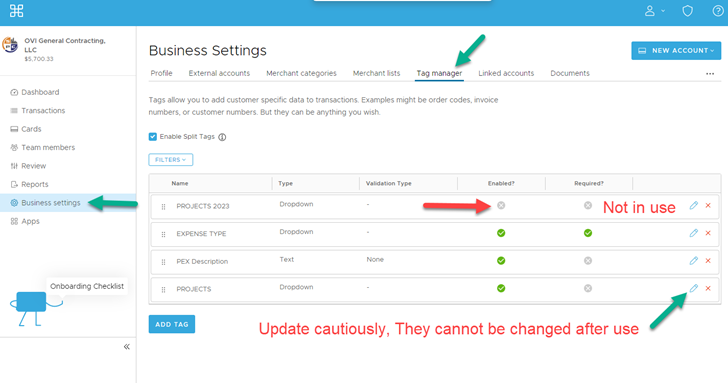Switch to the Profile tab
728x383 pixels.
162,73
